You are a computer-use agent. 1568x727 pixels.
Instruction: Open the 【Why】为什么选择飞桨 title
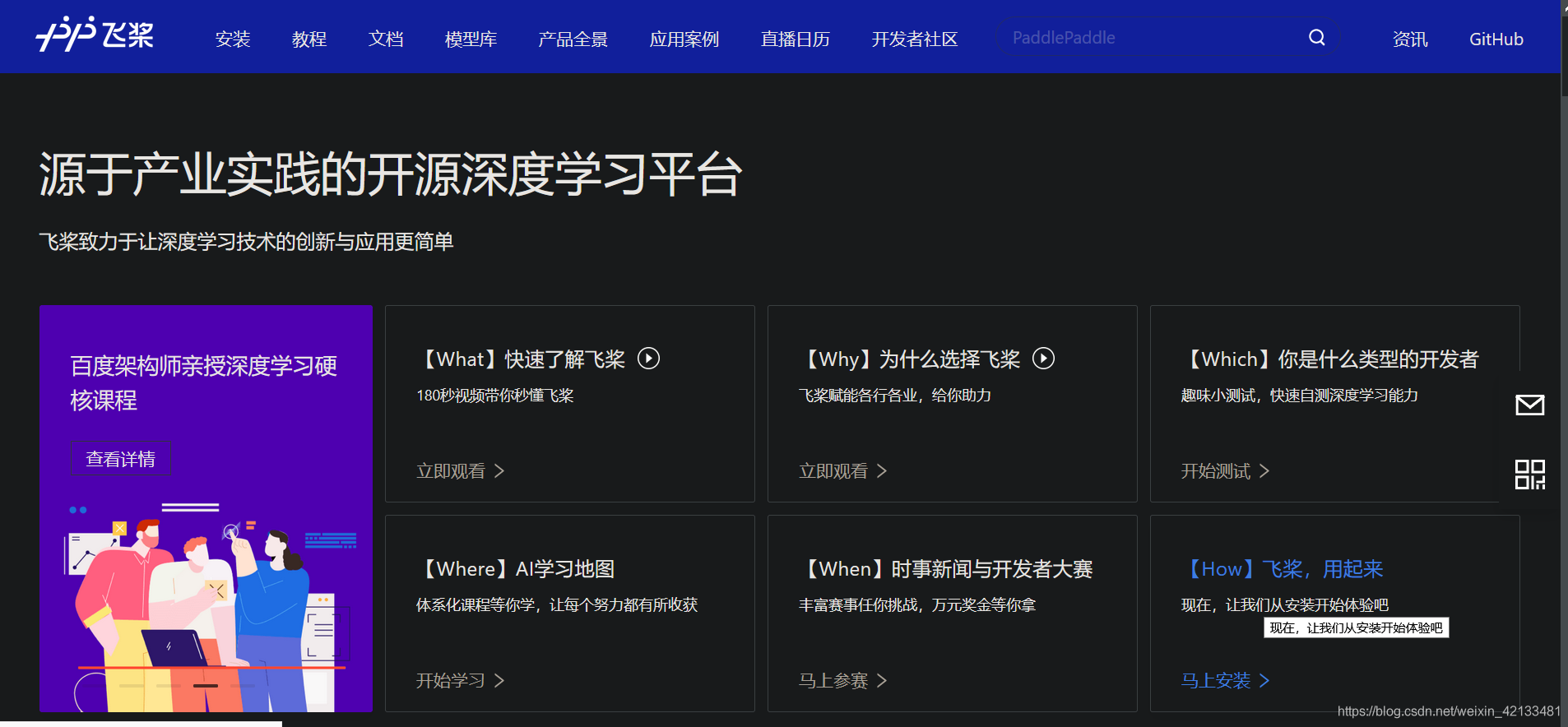pos(912,359)
